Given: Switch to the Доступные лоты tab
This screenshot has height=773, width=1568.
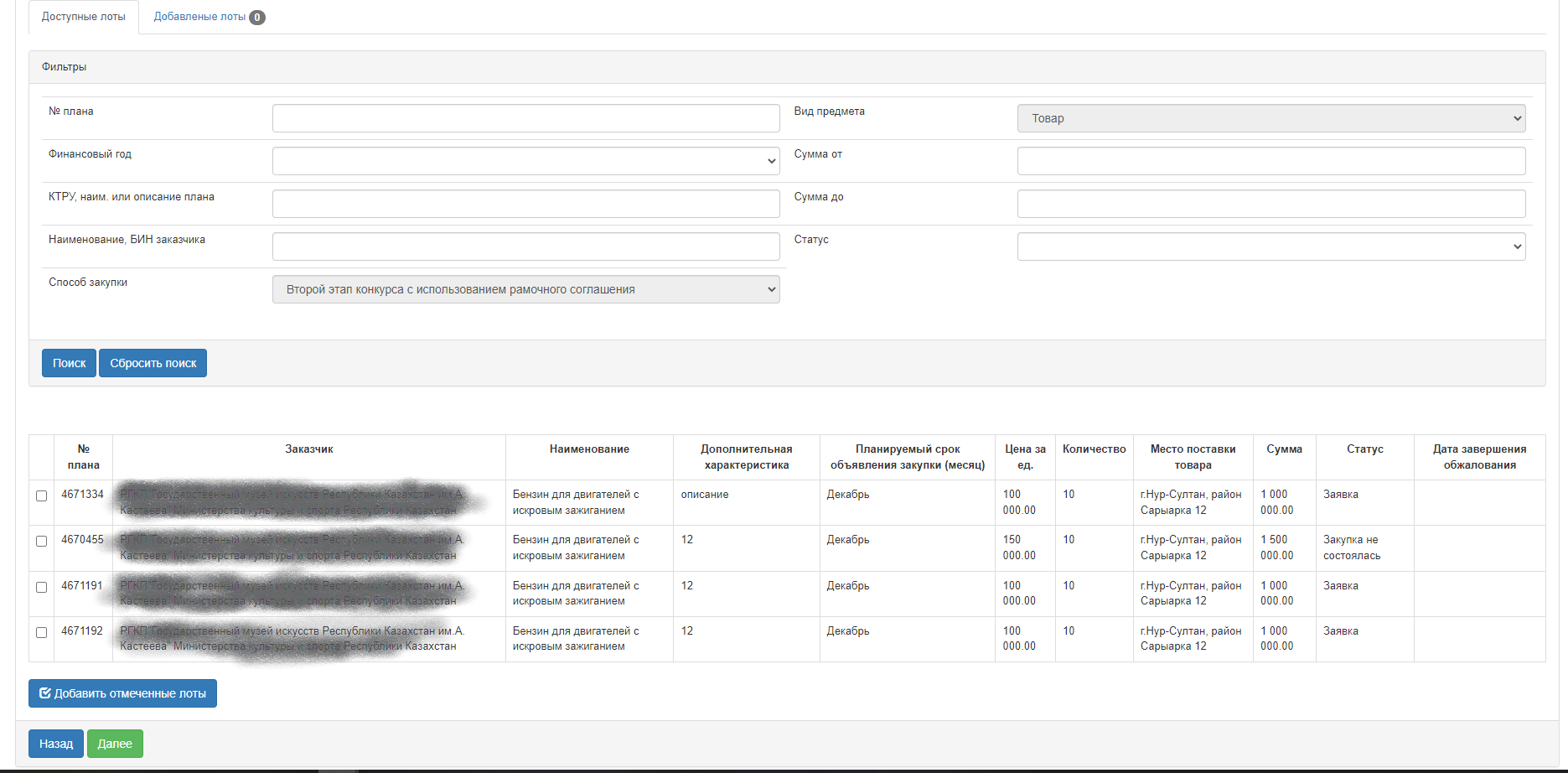Looking at the screenshot, I should (x=84, y=17).
